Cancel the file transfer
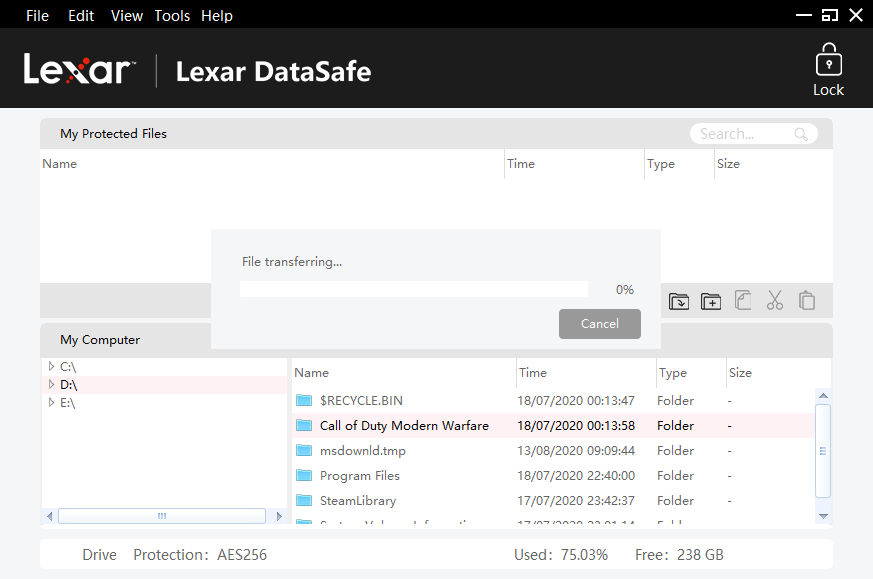 tap(600, 323)
